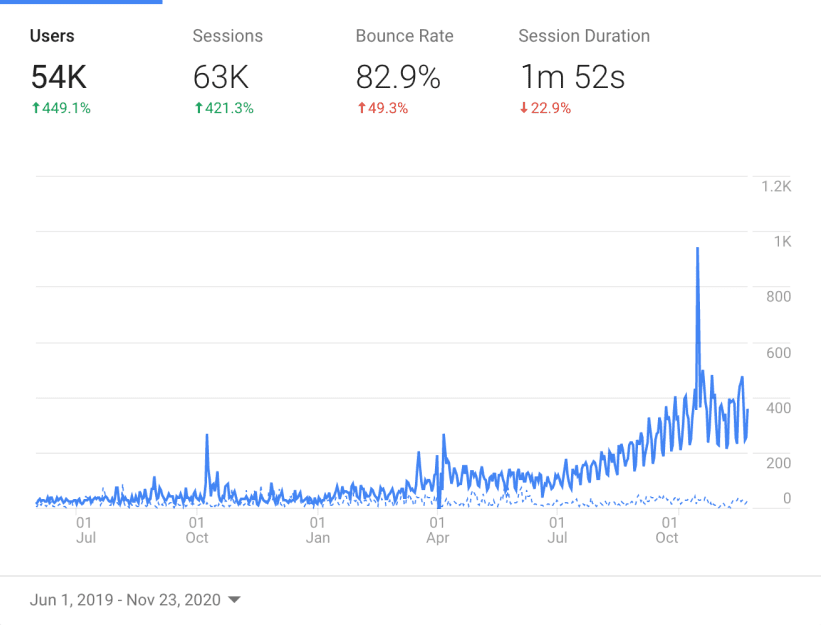Image resolution: width=821 pixels, height=625 pixels.
Task: Click the 01 Jul axis label
Action: pyautogui.click(x=86, y=530)
